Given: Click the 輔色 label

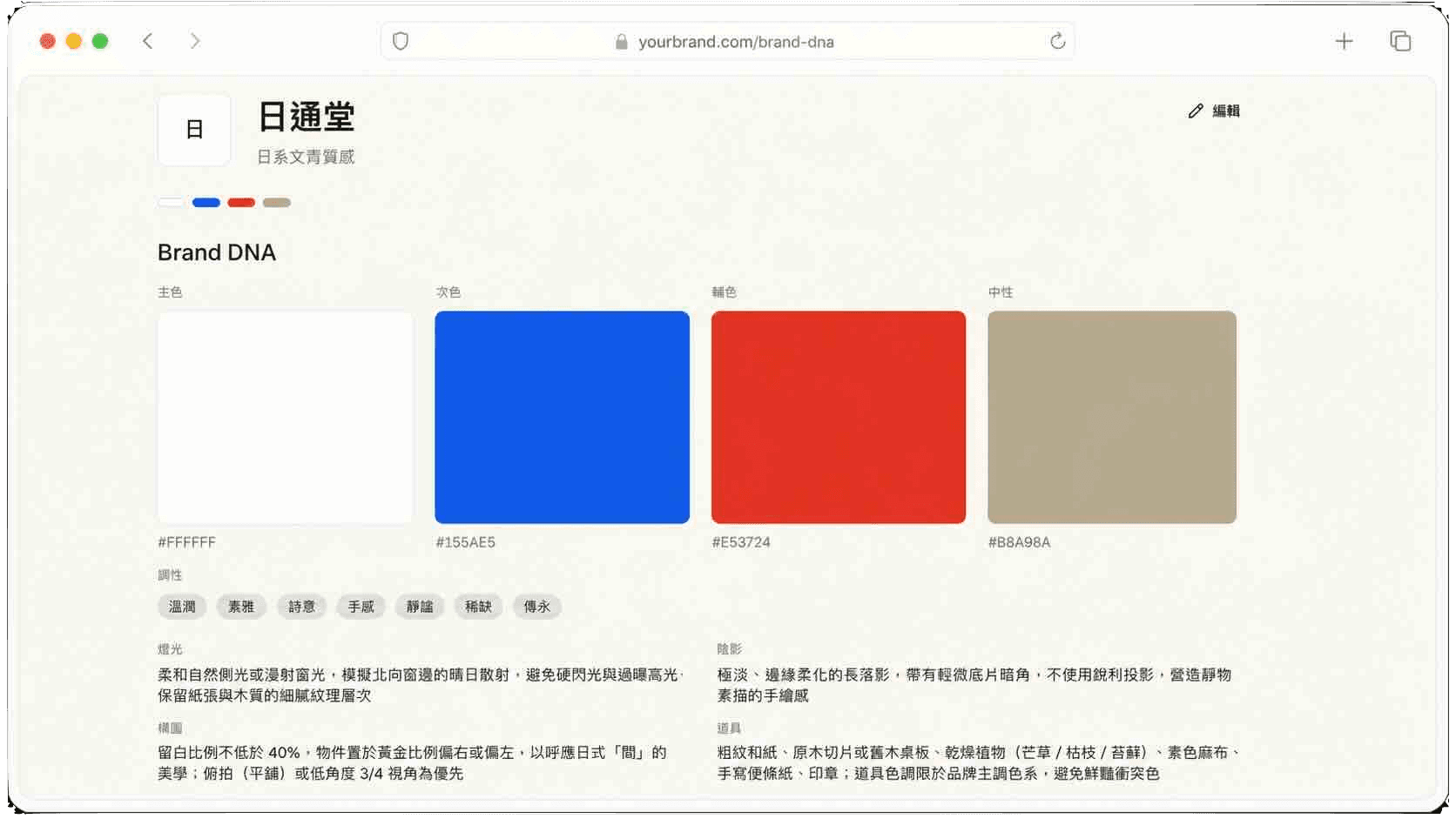Looking at the screenshot, I should [725, 292].
